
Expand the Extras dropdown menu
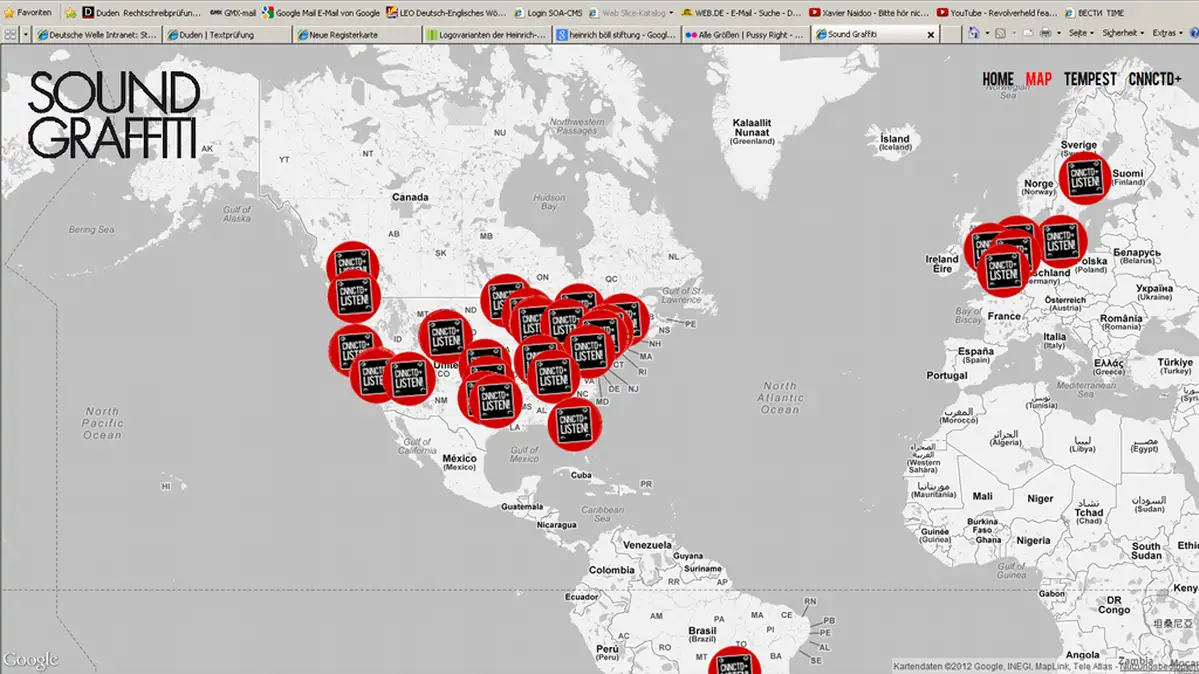pyautogui.click(x=1167, y=34)
